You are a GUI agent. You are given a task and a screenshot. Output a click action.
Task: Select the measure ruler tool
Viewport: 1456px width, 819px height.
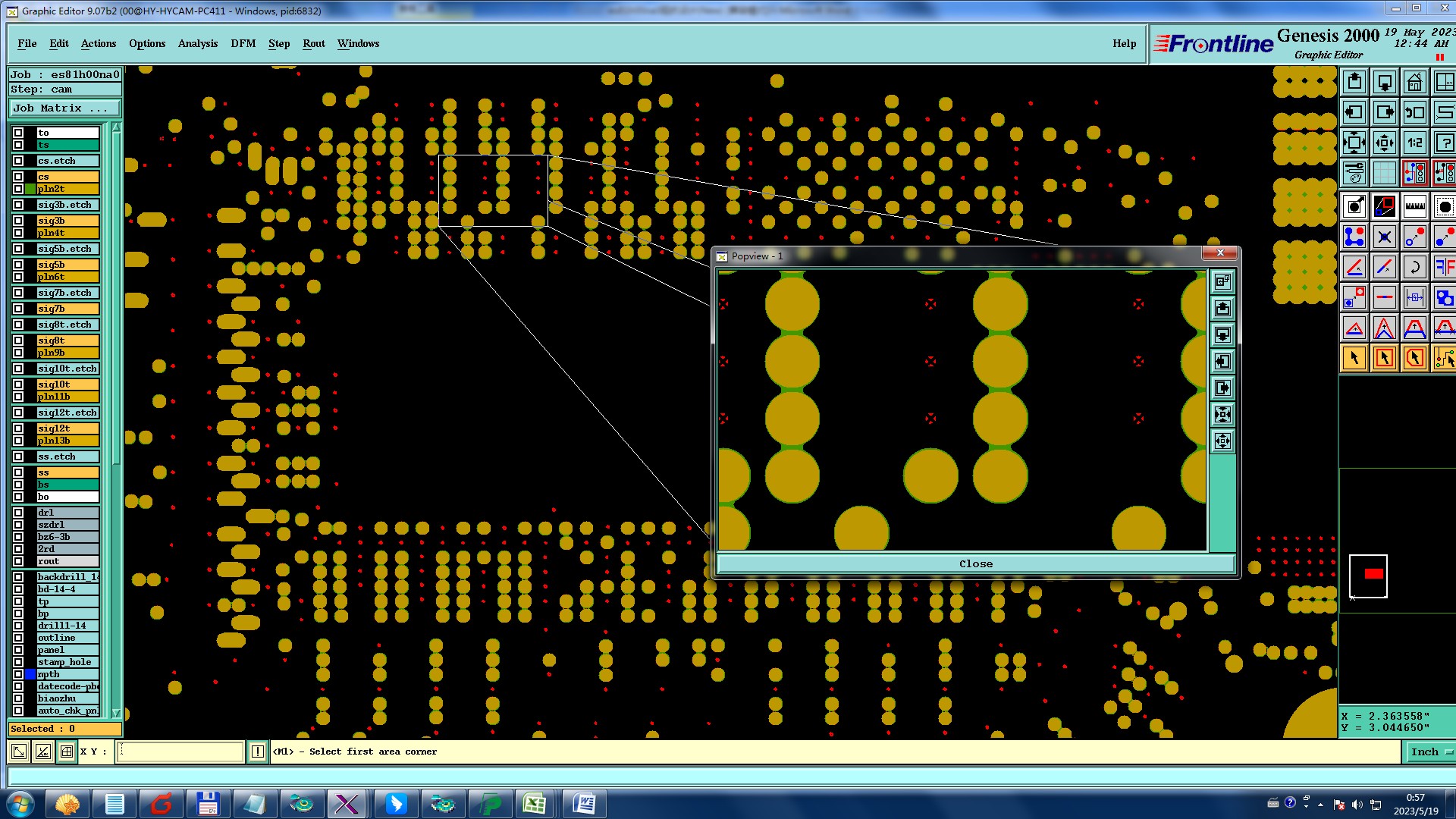click(x=1414, y=206)
